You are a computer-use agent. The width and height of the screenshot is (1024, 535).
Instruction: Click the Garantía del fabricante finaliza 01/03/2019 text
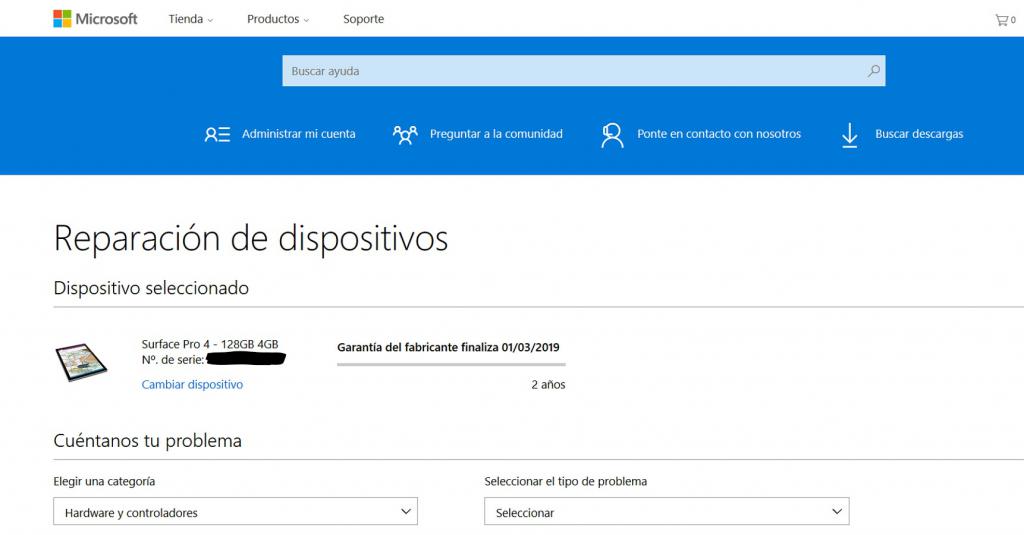point(448,348)
